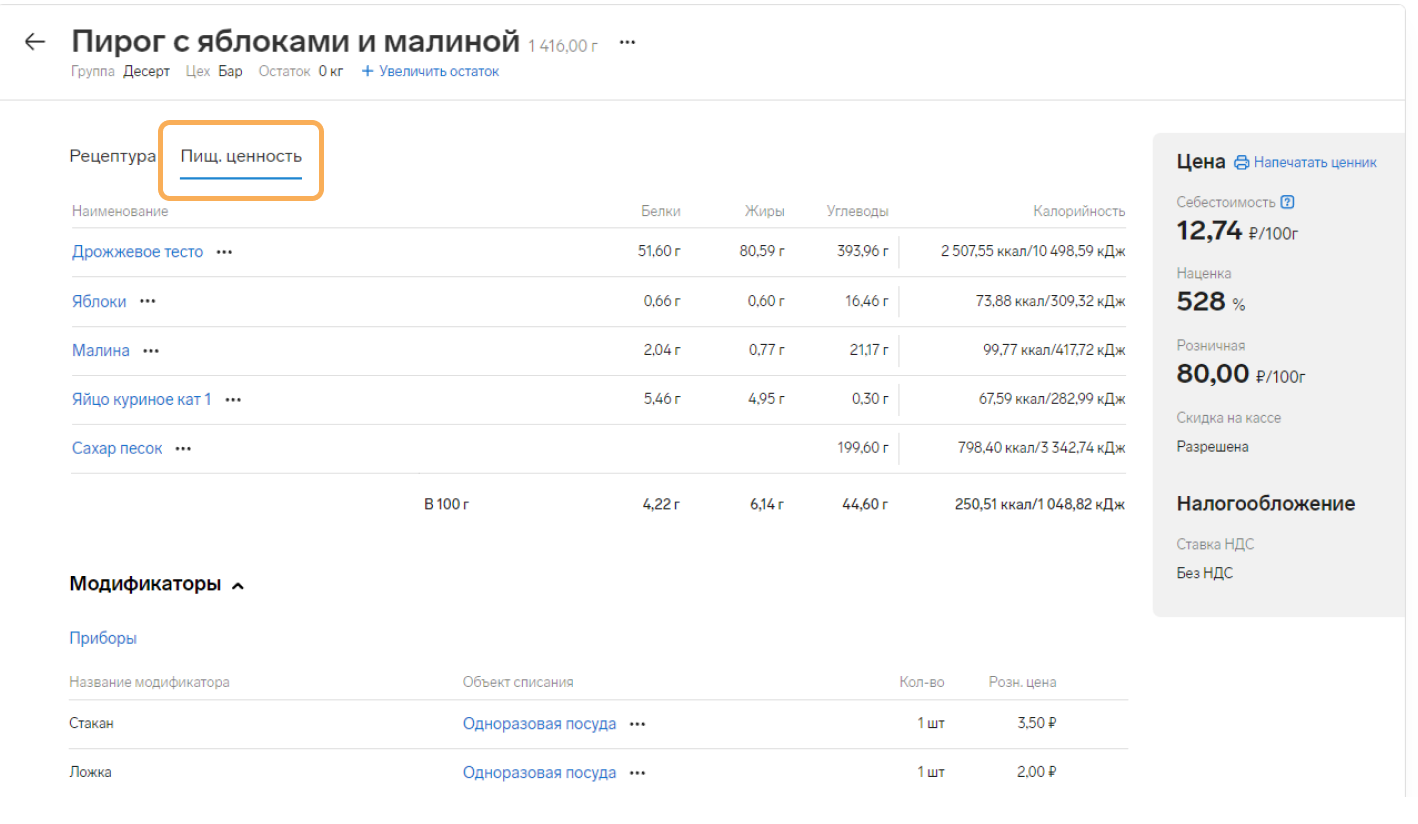1418x824 pixels.
Task: Open the Дрожжевое тесто ingredient link
Action: point(137,252)
